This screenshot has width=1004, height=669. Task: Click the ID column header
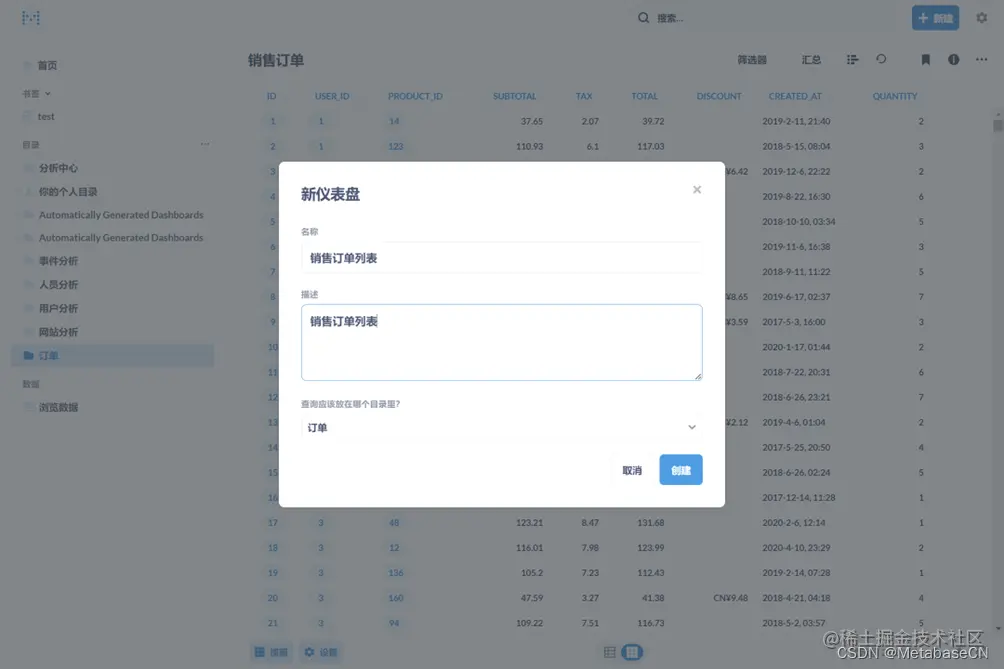[271, 96]
